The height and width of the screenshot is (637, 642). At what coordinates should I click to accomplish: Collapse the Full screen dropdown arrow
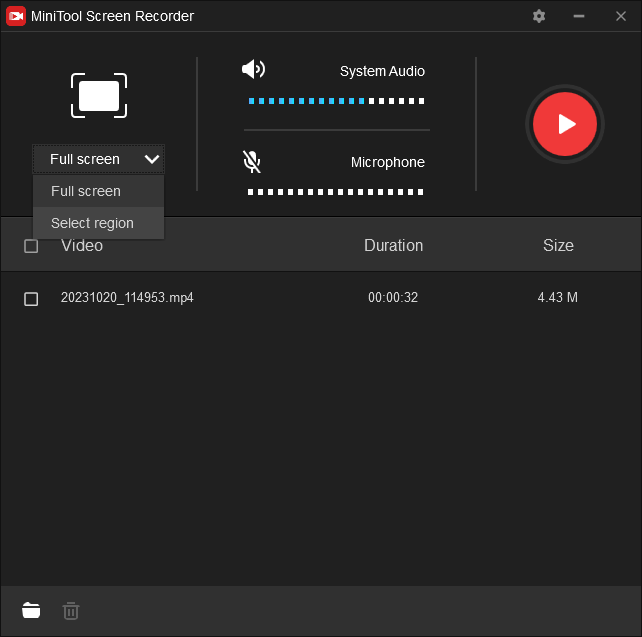[151, 159]
